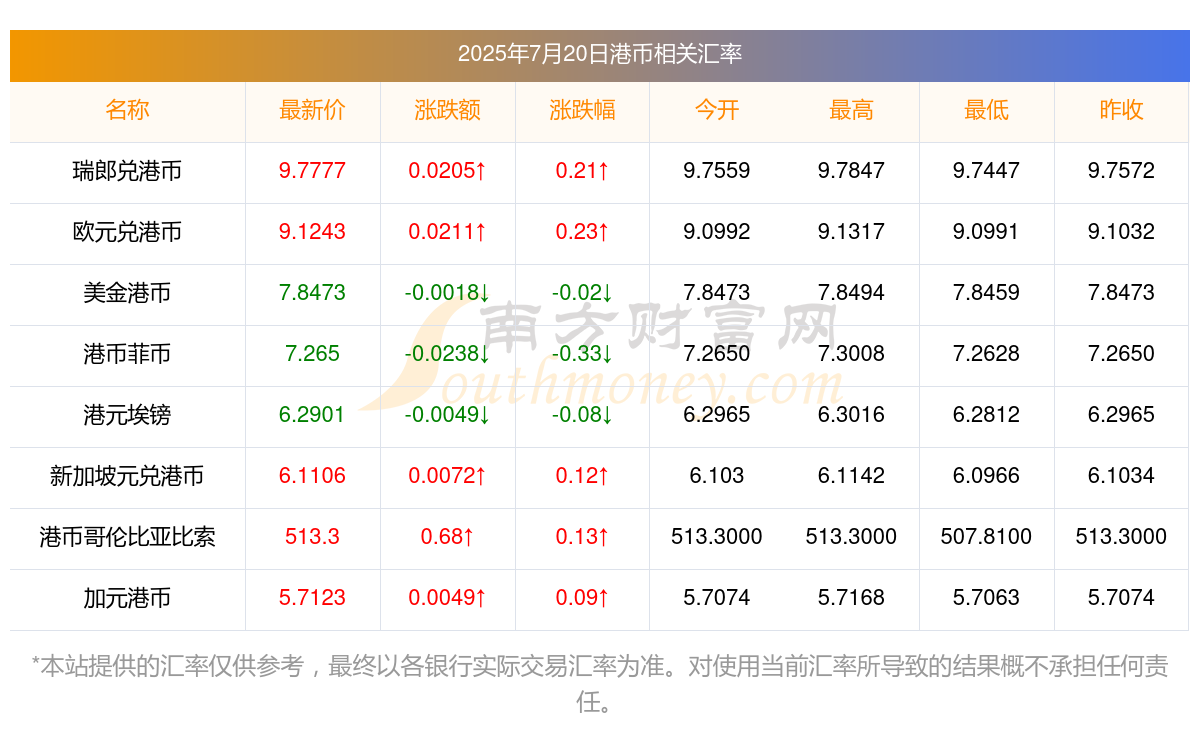Click change percent -0.02↓

582,293
